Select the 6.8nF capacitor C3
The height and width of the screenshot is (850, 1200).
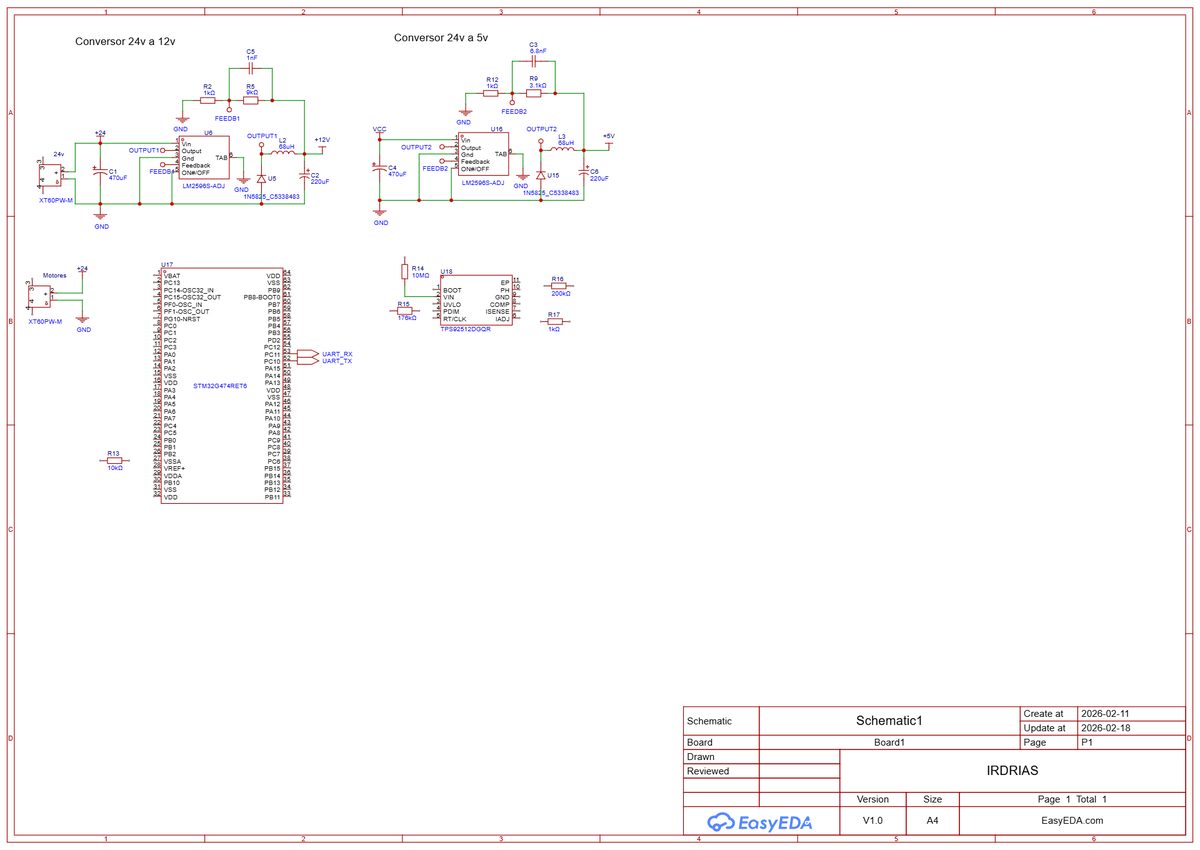click(x=534, y=61)
